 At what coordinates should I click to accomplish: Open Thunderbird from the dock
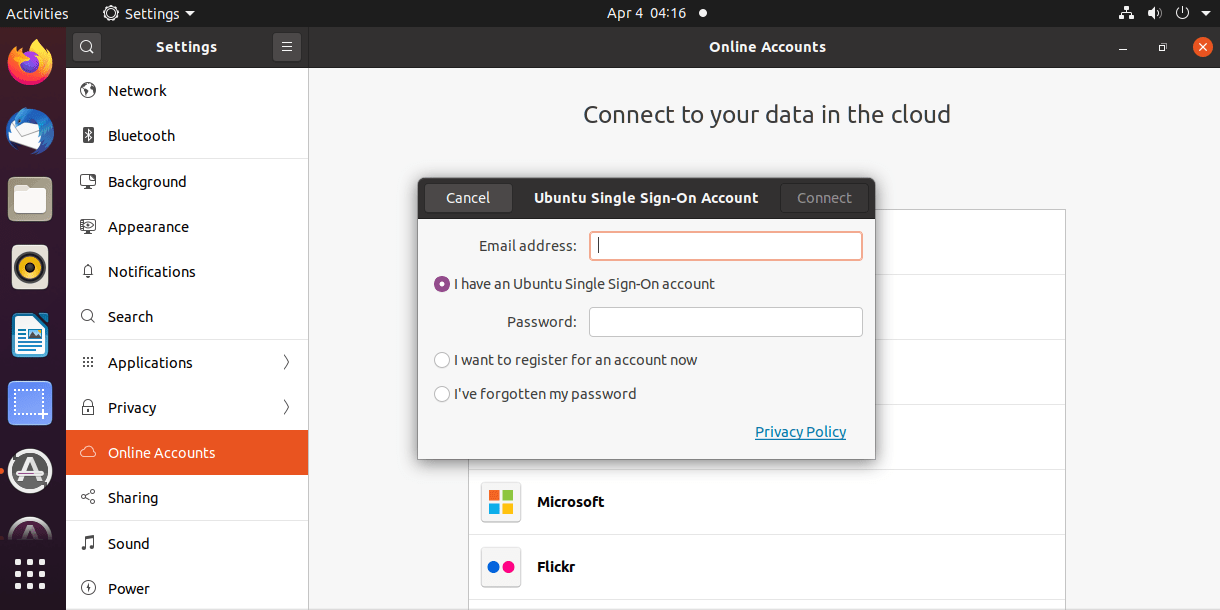coord(30,131)
